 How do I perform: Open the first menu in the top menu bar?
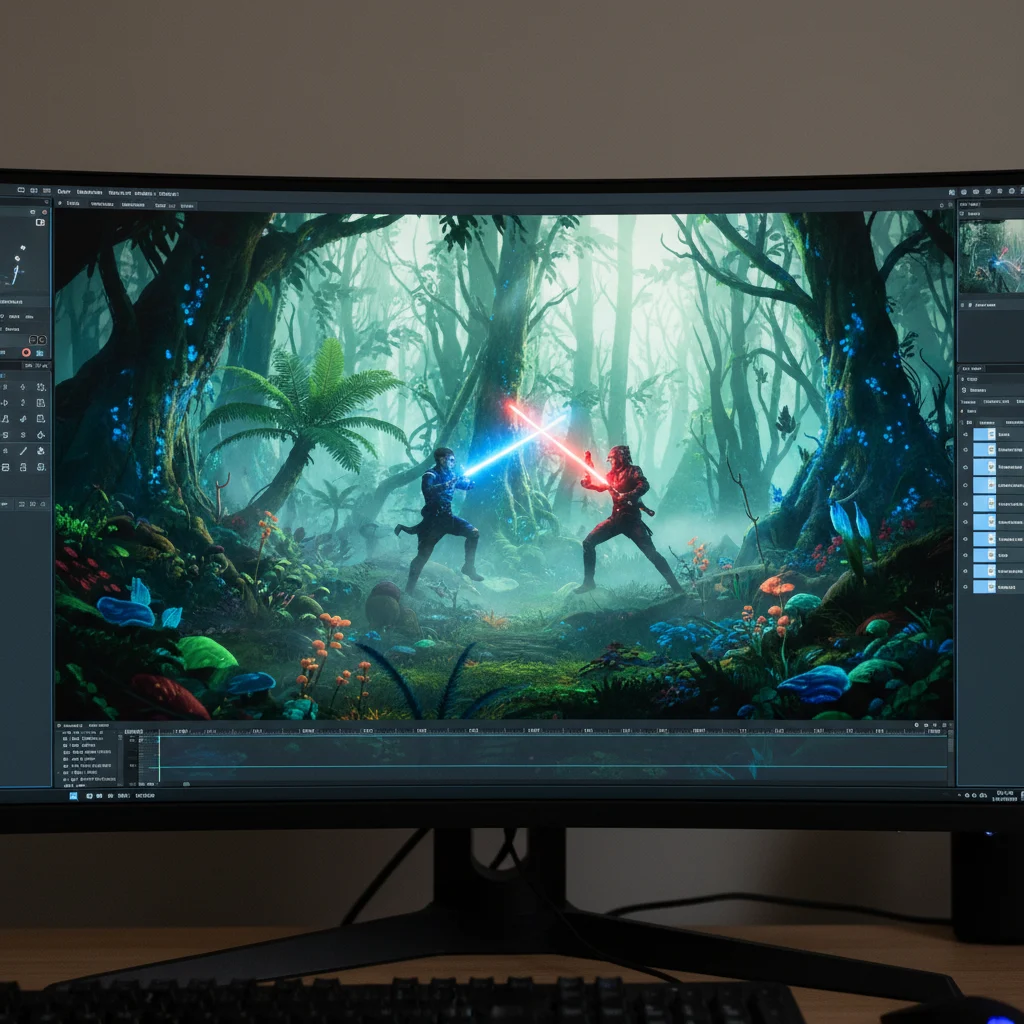click(64, 192)
